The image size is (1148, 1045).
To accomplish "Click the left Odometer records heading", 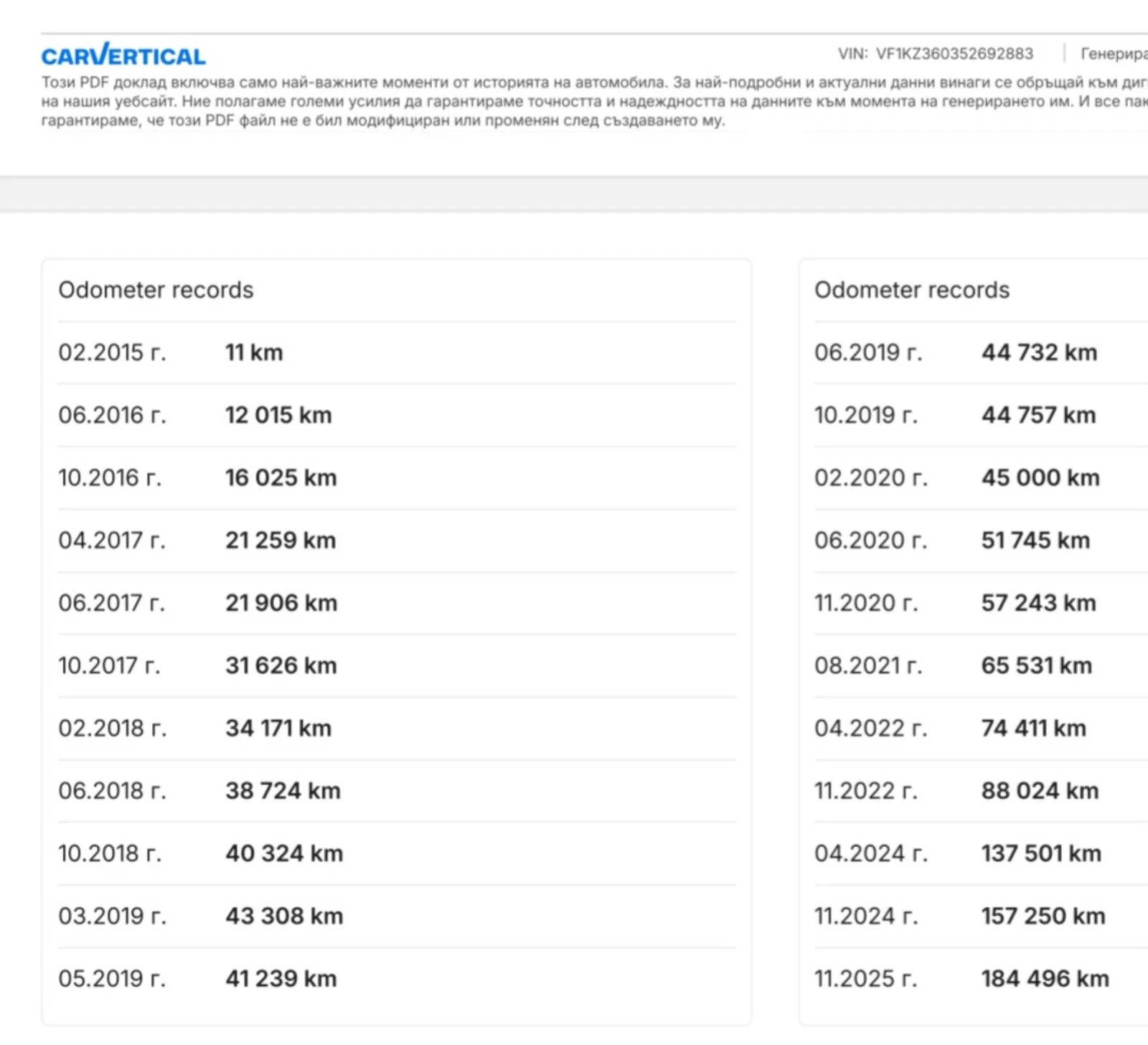I will click(156, 290).
